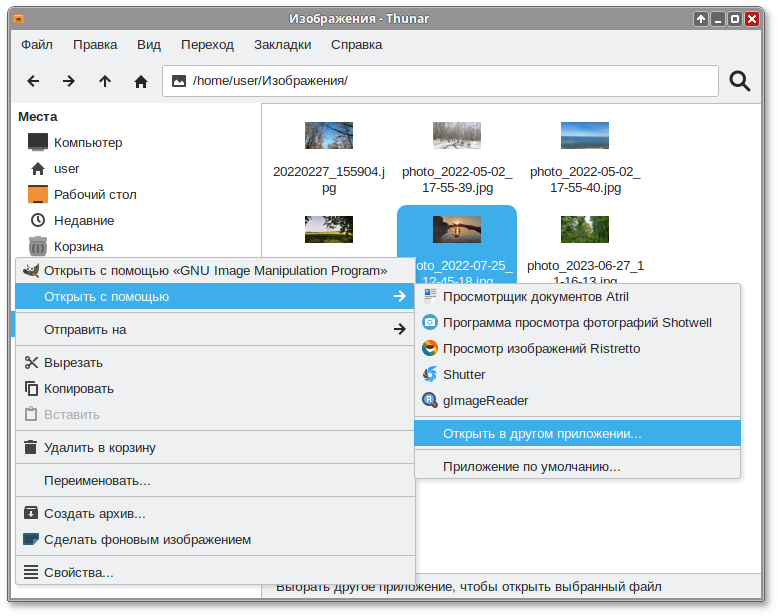Open the Файл menu
The height and width of the screenshot is (616, 778).
click(37, 45)
